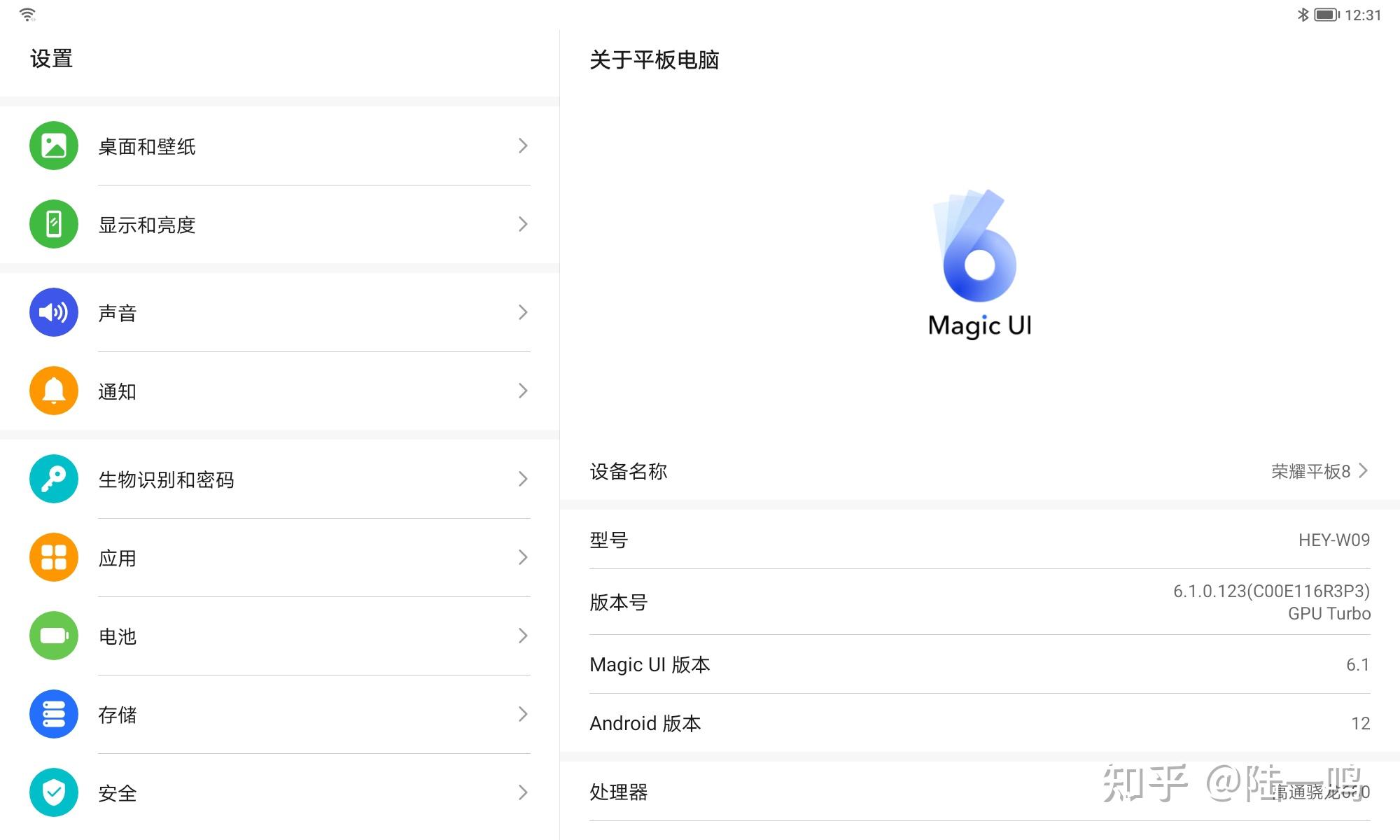Viewport: 1400px width, 840px height.
Task: Tap Magic UI version value 6.1
Action: click(x=1358, y=664)
